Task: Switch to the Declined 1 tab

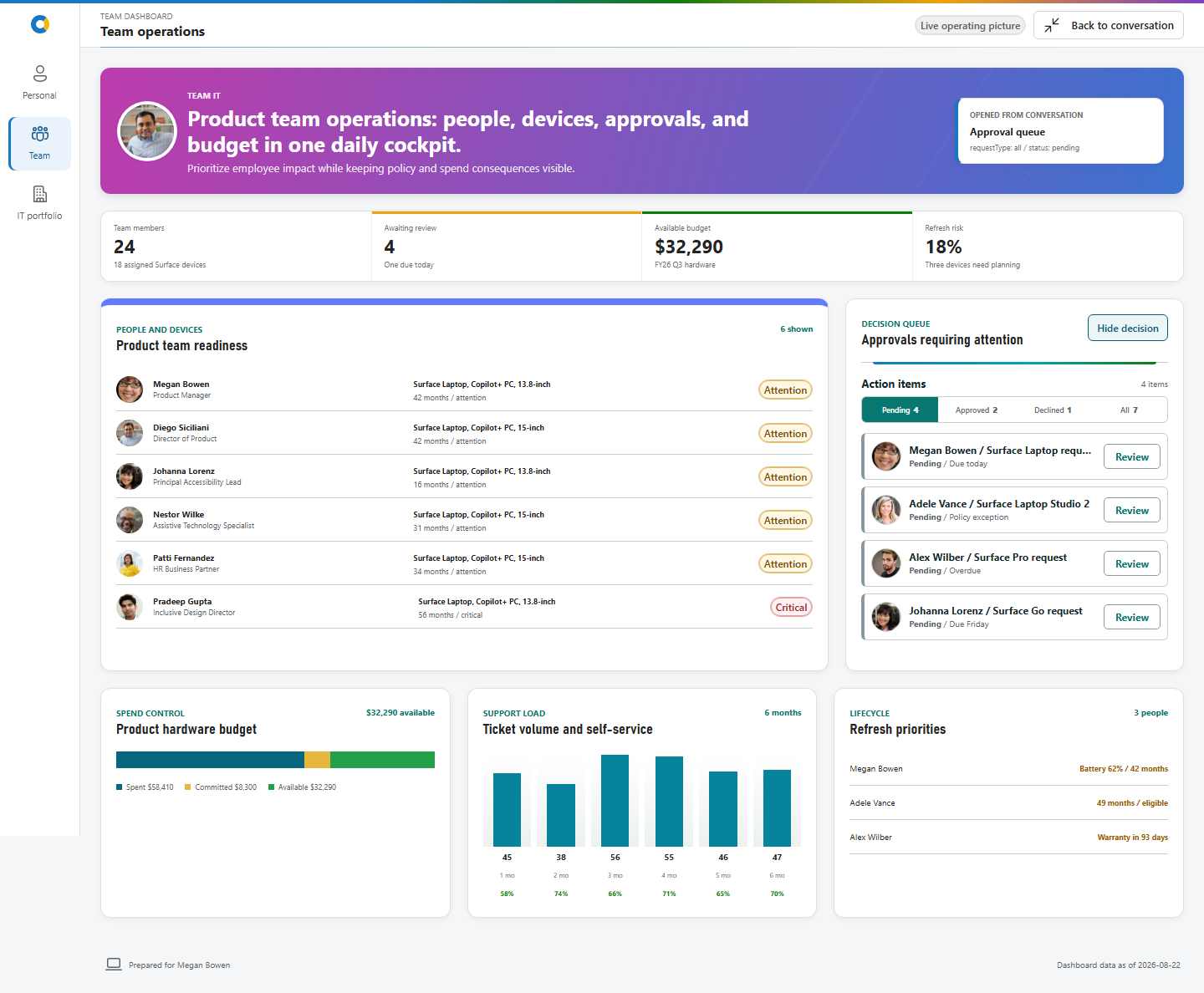Action: click(1053, 410)
